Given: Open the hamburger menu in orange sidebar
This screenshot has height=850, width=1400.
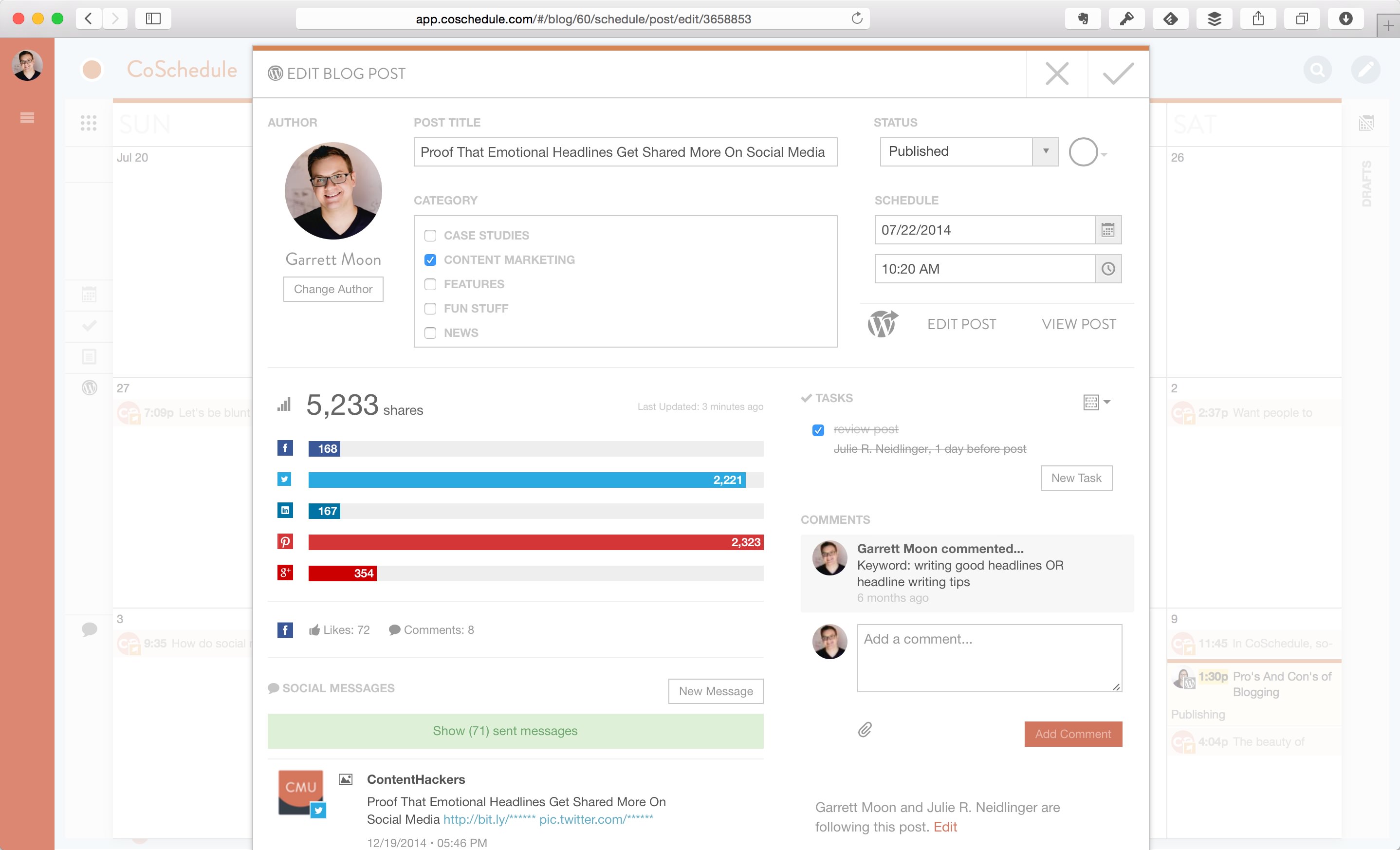Looking at the screenshot, I should coord(27,118).
